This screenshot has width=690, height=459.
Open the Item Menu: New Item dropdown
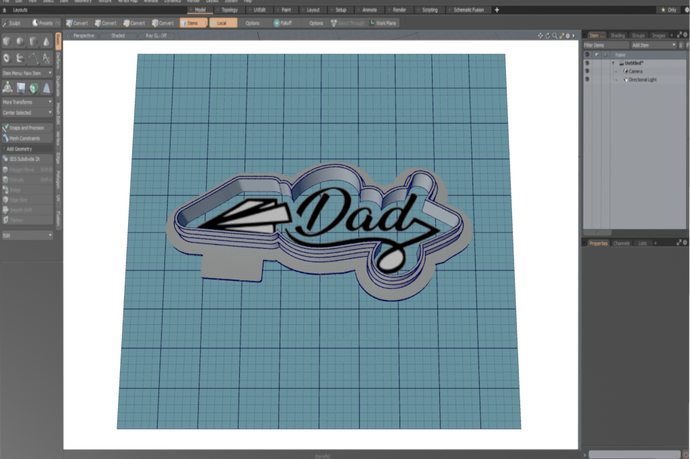click(27, 72)
